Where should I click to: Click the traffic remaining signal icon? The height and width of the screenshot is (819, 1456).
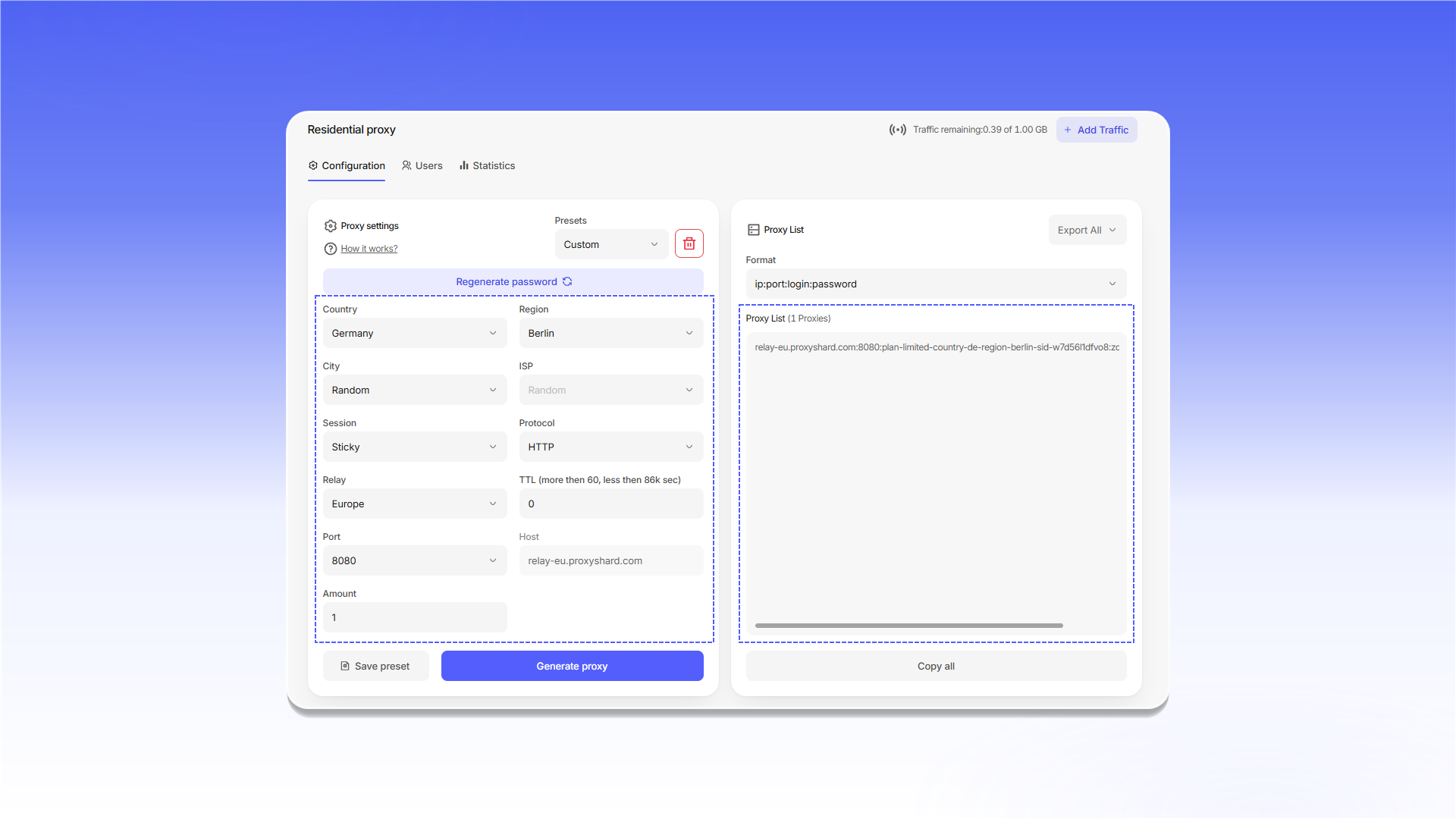(898, 130)
